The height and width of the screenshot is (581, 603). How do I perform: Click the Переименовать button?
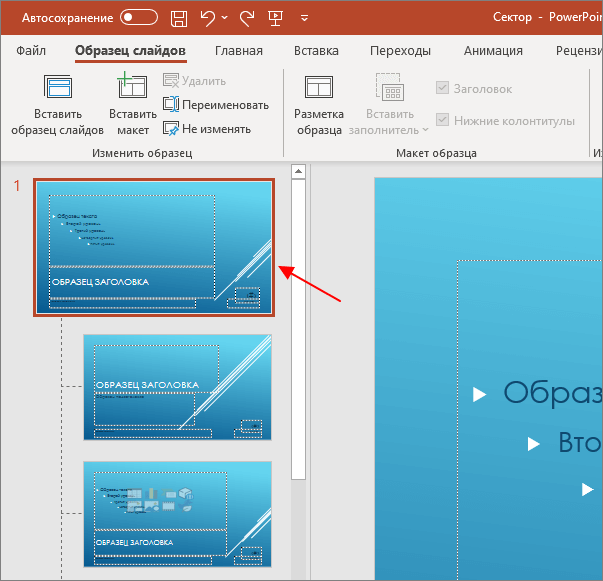coord(216,105)
